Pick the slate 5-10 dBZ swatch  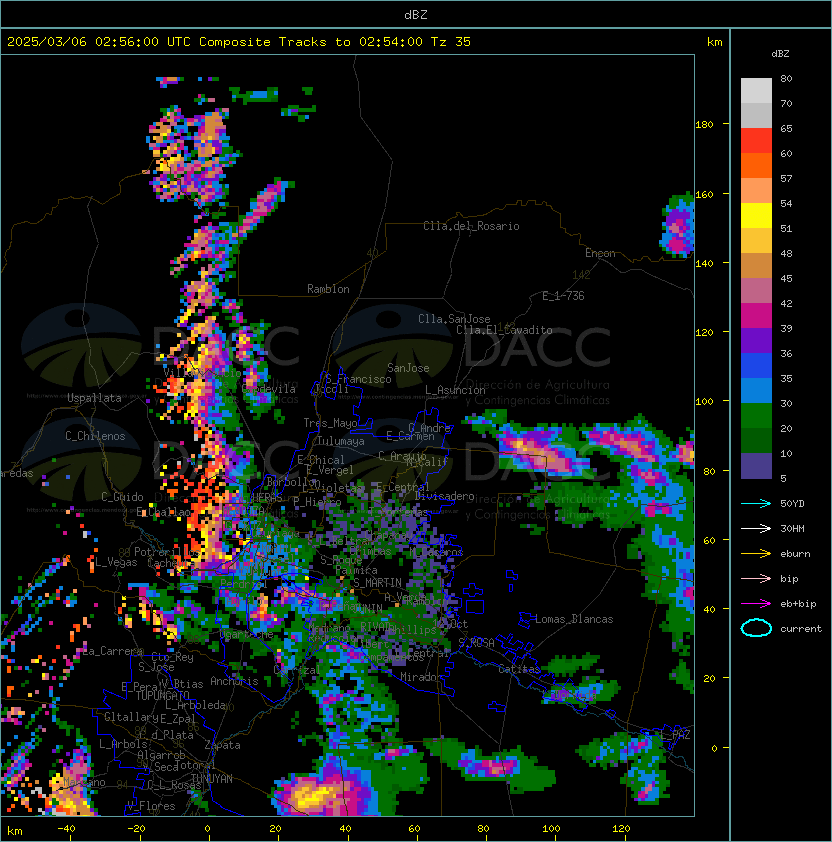pos(756,466)
